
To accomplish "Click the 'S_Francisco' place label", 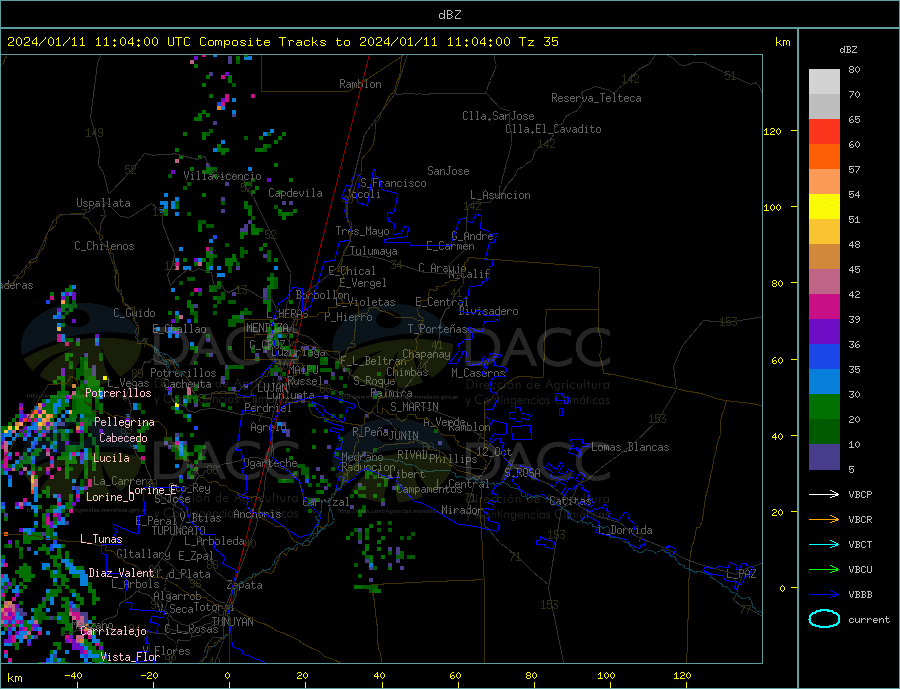I will [393, 183].
